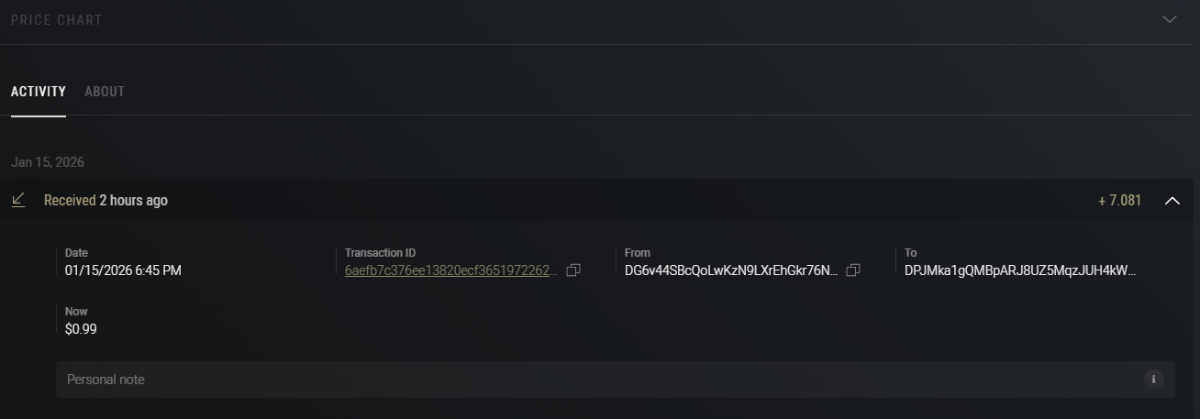The height and width of the screenshot is (419, 1200).
Task: Click the PRICE CHART section header
Action: pyautogui.click(x=56, y=20)
